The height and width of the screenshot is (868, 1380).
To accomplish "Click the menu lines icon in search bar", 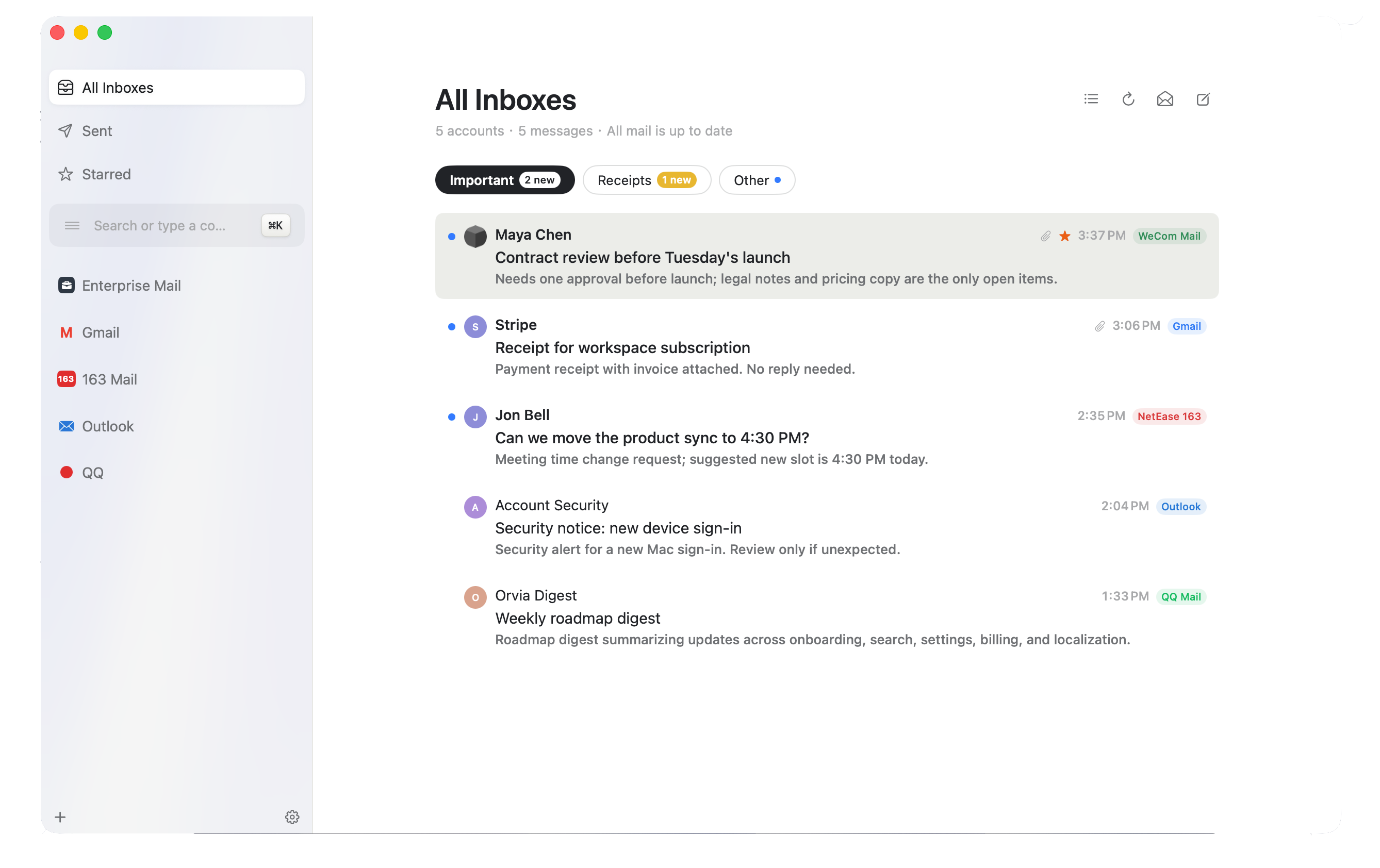I will [72, 226].
